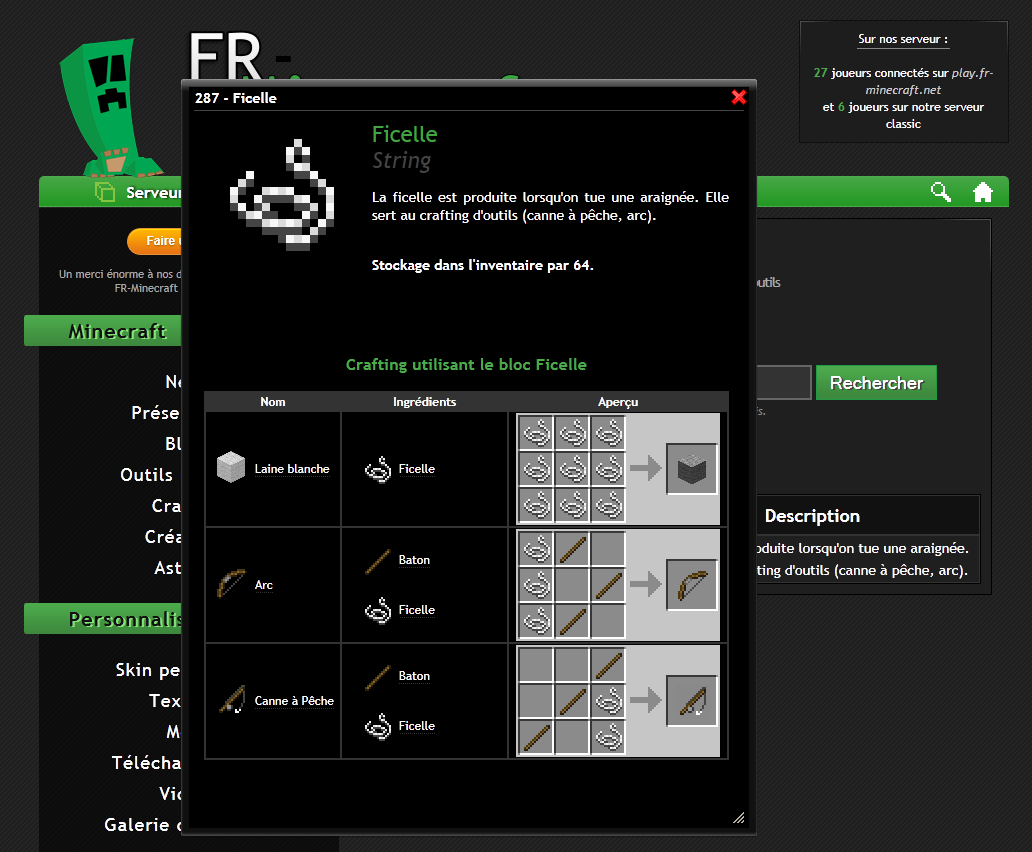Click the '27 joueurs connectés' server status text
The height and width of the screenshot is (852, 1032).
tap(903, 81)
